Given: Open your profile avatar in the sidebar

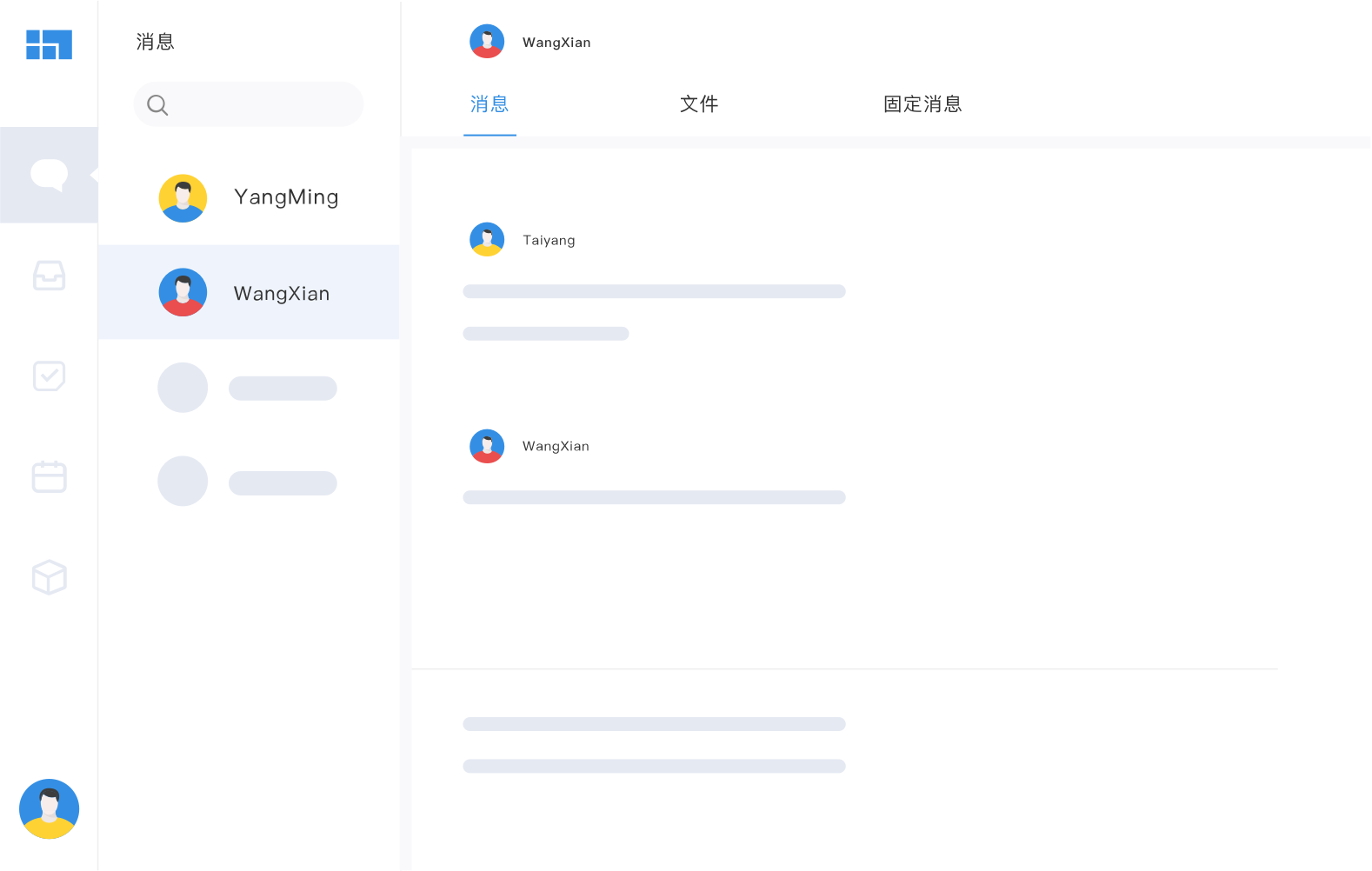Looking at the screenshot, I should pyautogui.click(x=49, y=808).
